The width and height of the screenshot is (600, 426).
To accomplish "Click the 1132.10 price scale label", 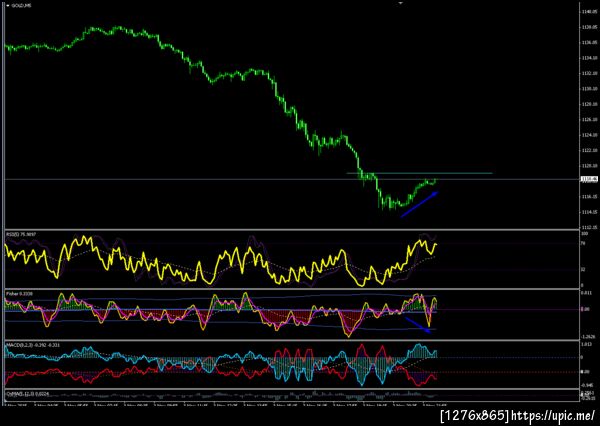I will point(589,73).
